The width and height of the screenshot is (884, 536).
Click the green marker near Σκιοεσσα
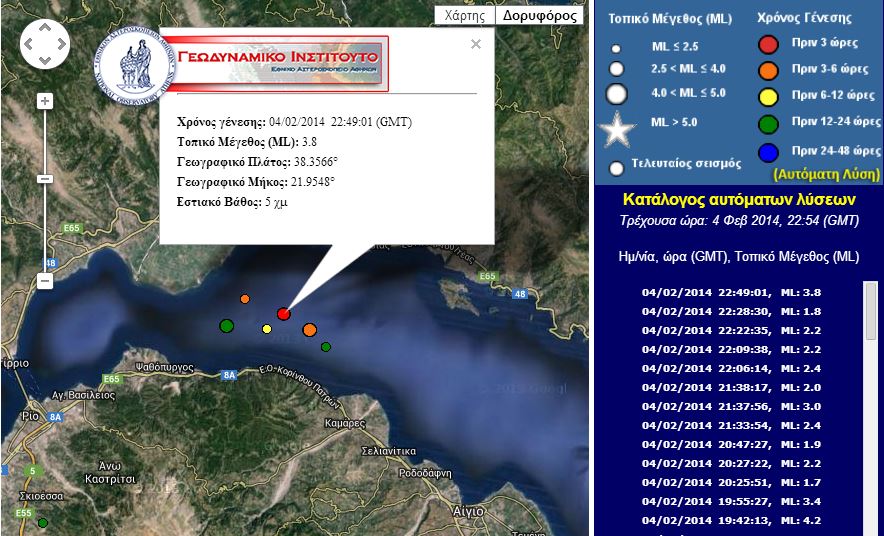[42, 523]
